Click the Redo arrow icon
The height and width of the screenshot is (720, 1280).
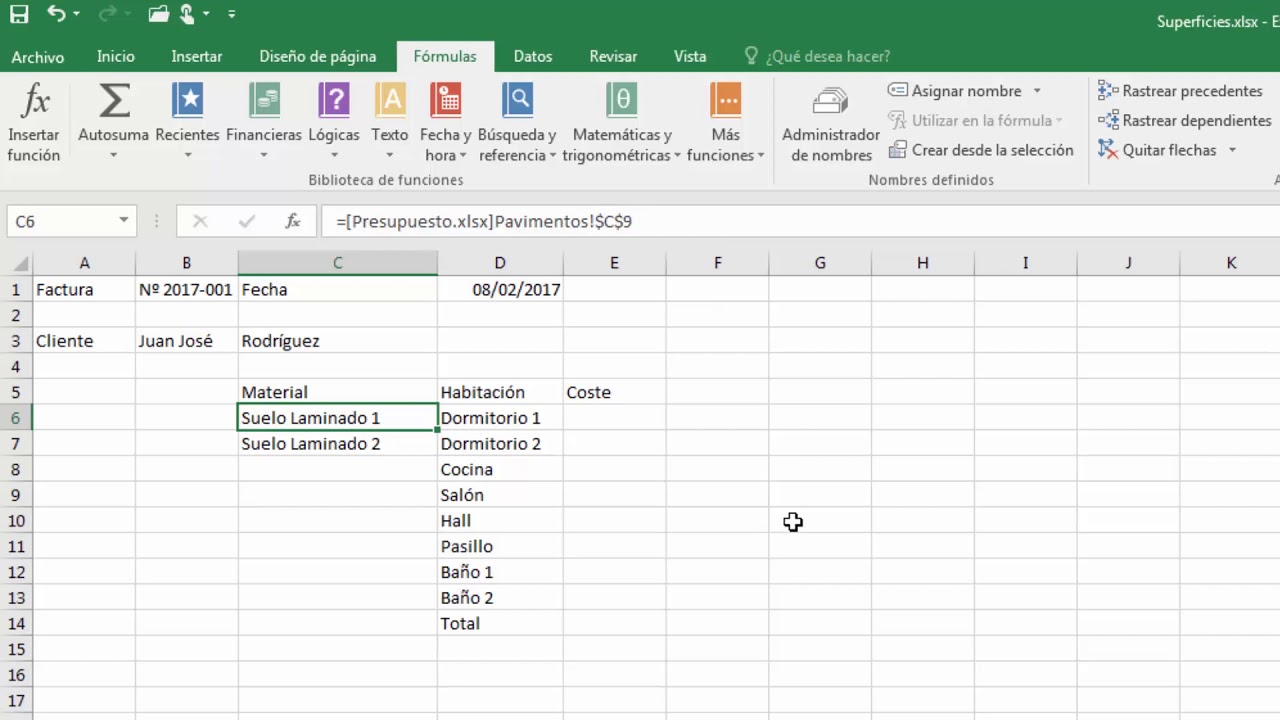click(109, 14)
